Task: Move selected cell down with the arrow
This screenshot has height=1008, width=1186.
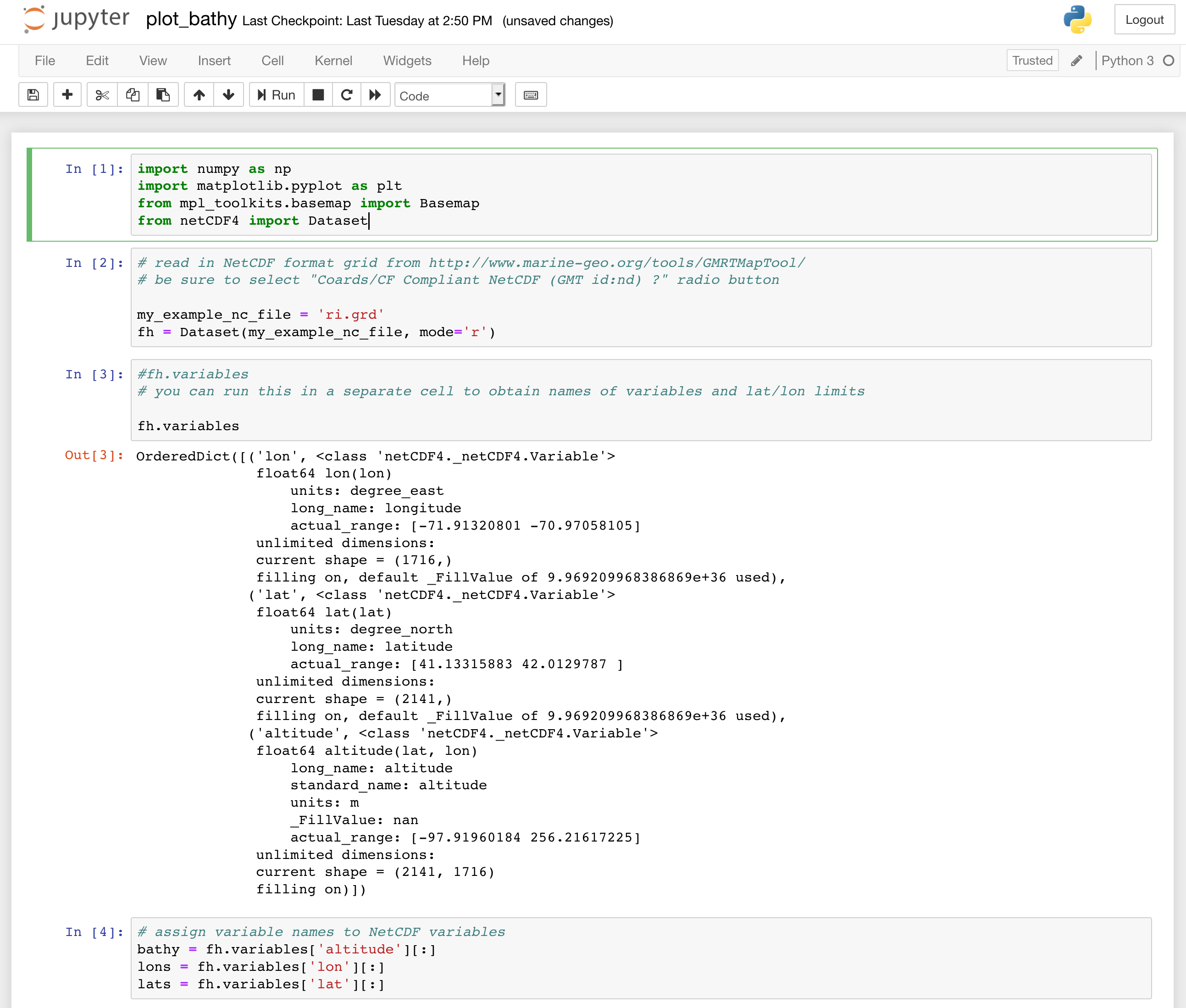Action: tap(229, 95)
